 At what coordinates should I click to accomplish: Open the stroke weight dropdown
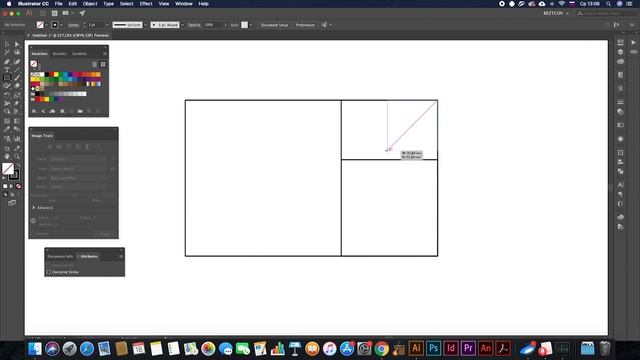click(107, 25)
